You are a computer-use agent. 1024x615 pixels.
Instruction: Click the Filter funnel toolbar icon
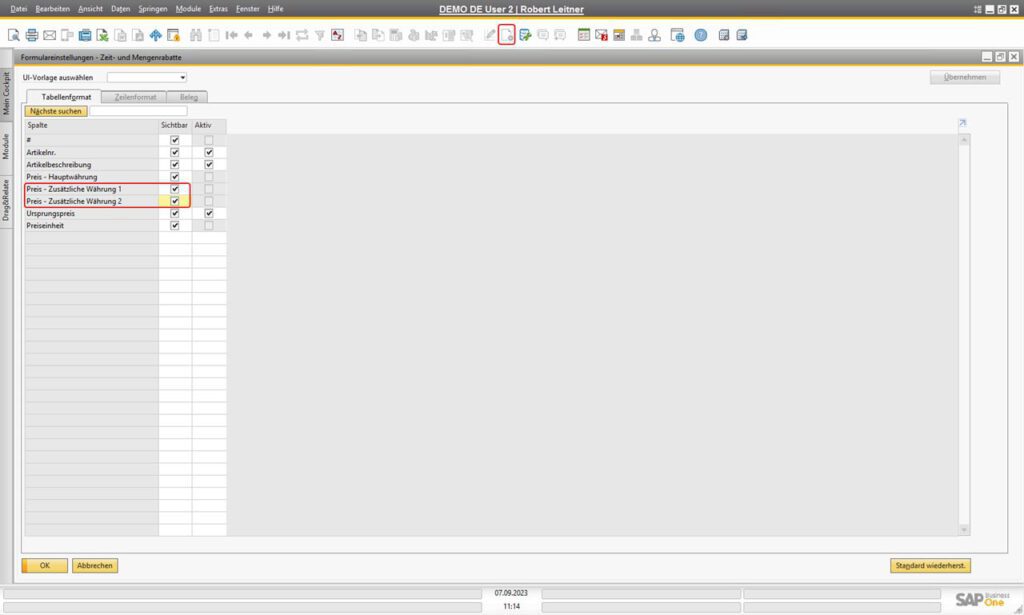[319, 35]
